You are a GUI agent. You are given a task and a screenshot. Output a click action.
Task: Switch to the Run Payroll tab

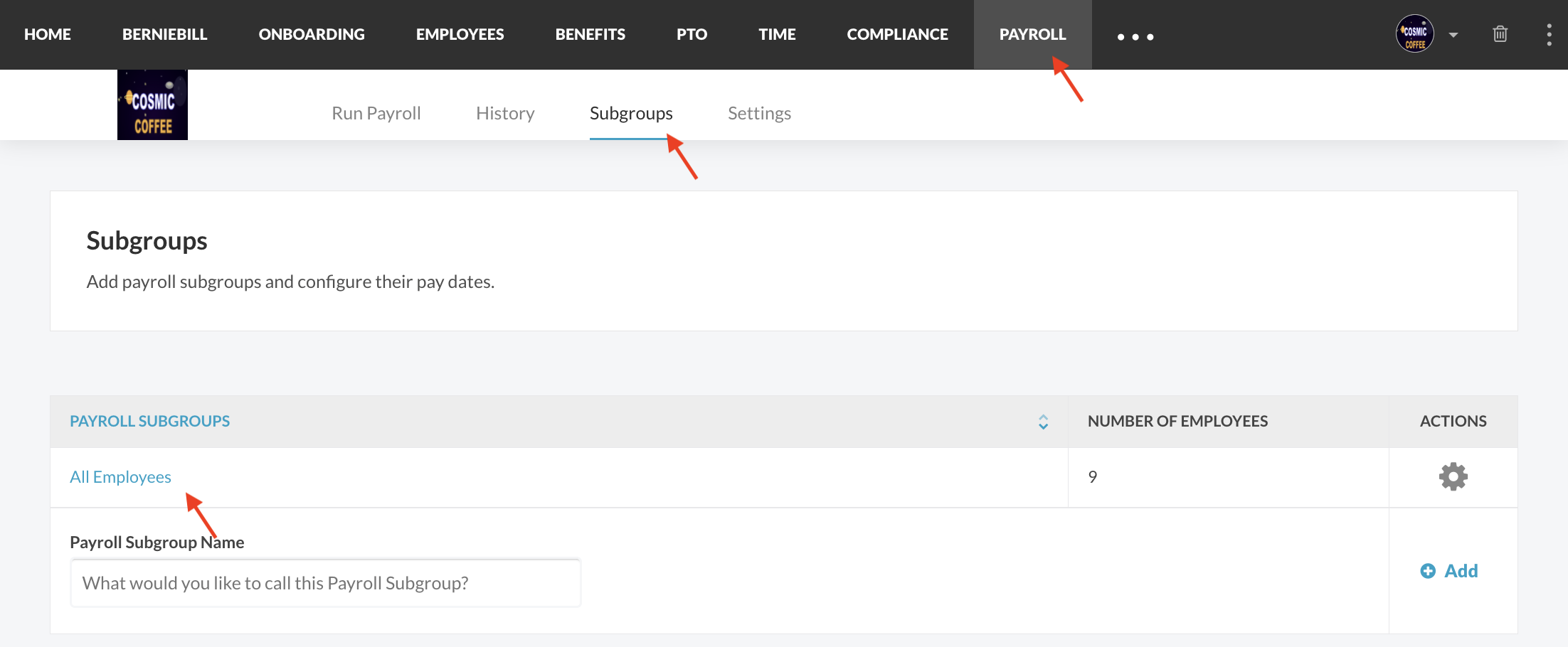pos(376,113)
